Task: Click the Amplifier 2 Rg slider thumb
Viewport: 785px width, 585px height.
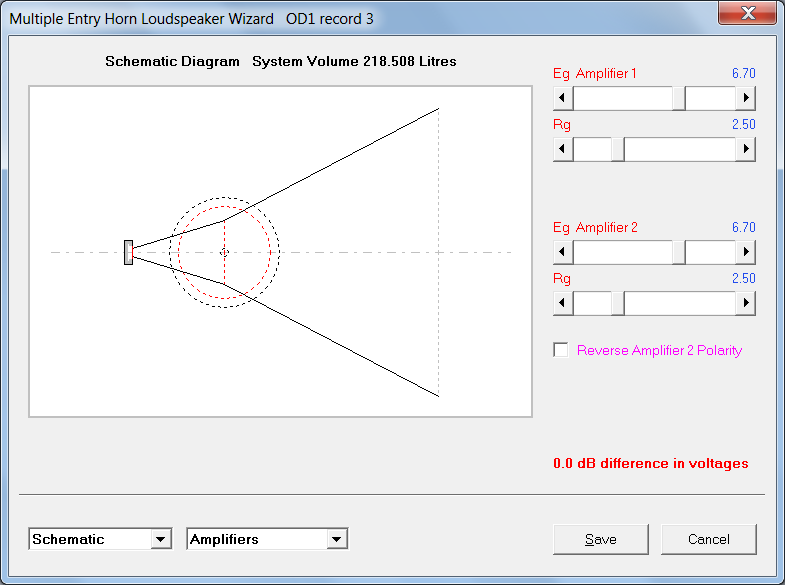Action: [x=618, y=303]
